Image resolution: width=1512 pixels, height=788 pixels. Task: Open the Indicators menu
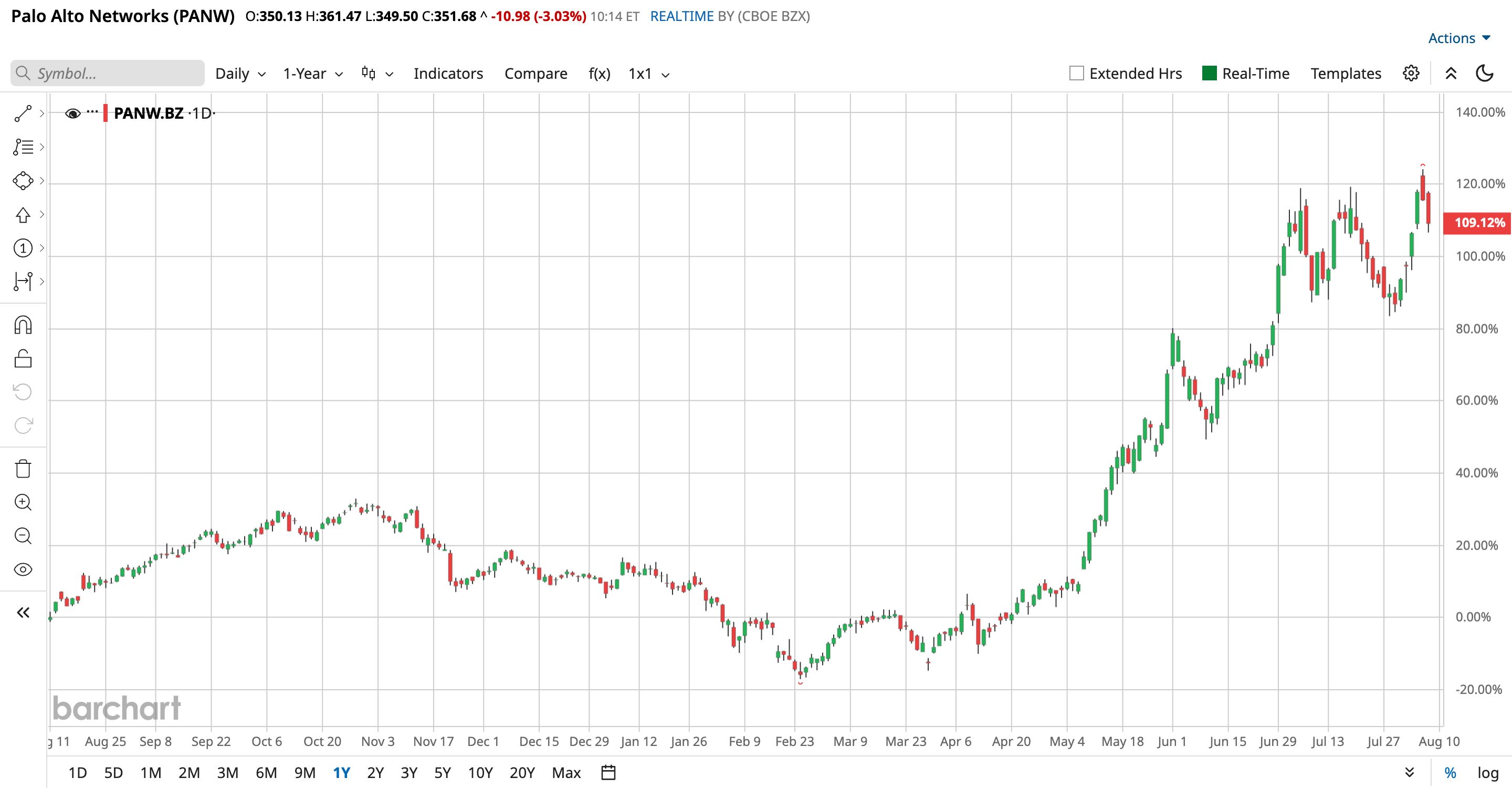point(448,74)
